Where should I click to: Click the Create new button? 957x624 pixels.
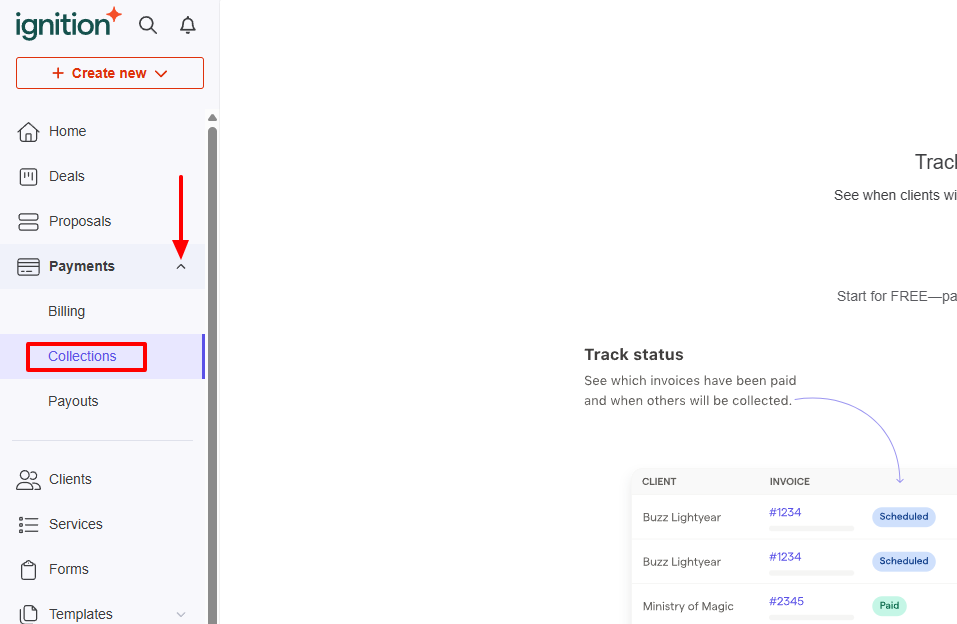[x=109, y=73]
